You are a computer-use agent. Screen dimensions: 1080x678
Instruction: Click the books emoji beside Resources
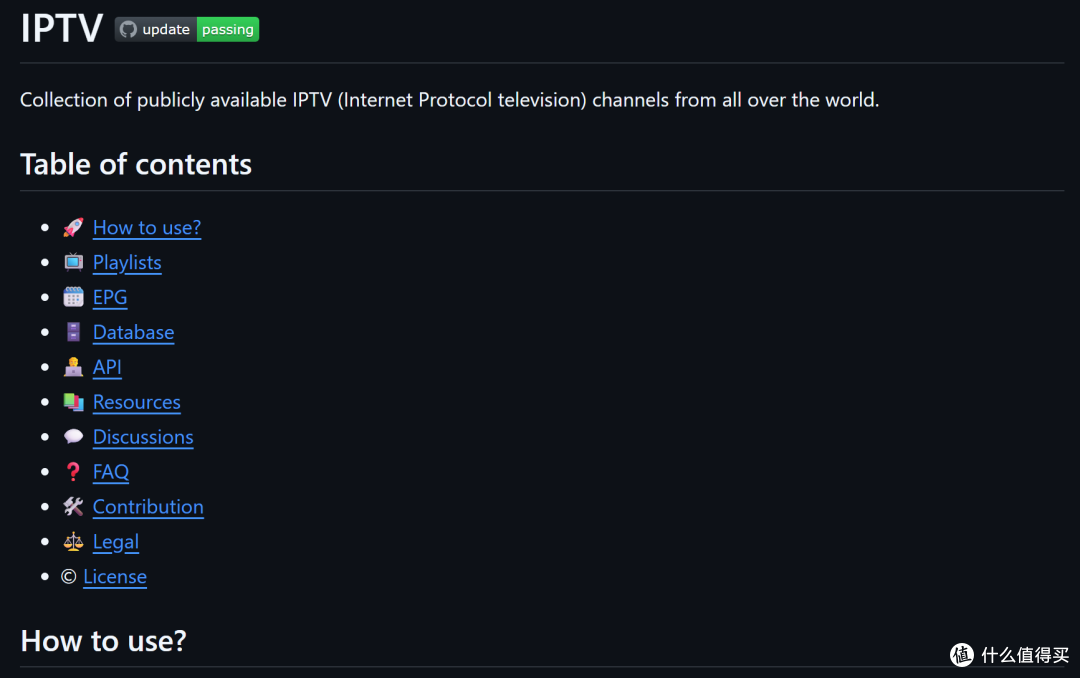coord(74,402)
